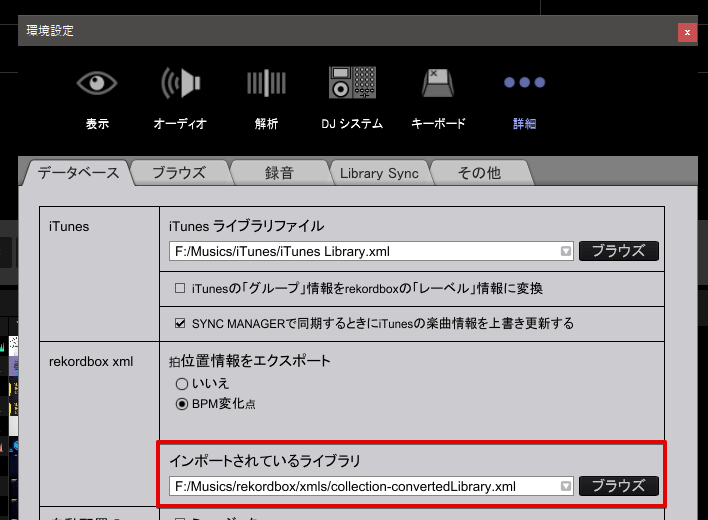The image size is (708, 520).
Task: Expand the imported library path dropdown arrow
Action: pyautogui.click(x=566, y=486)
